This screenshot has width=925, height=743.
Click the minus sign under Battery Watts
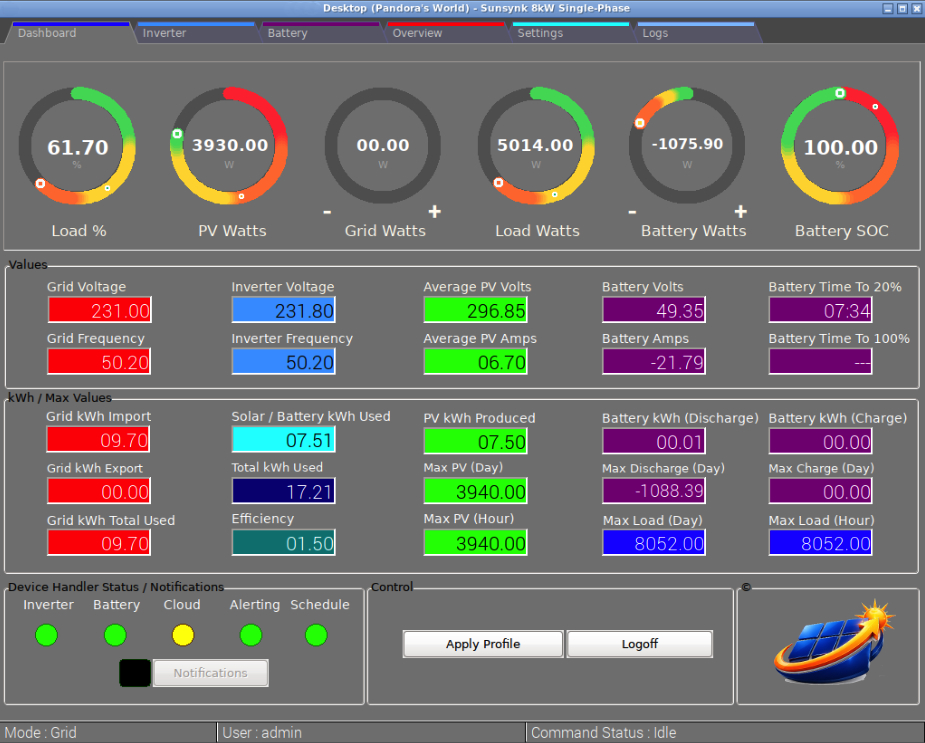point(632,212)
